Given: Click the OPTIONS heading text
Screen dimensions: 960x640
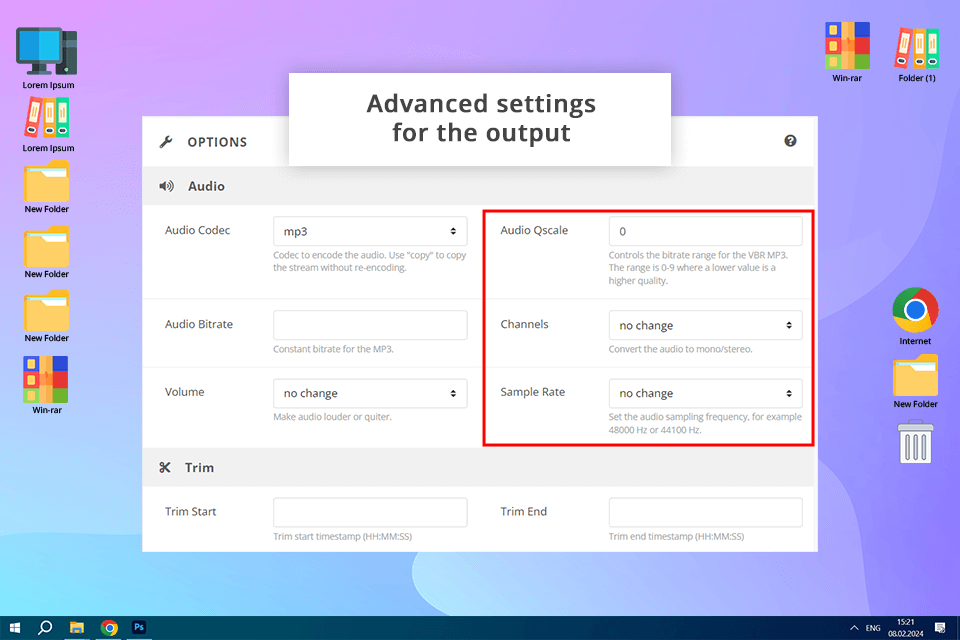Looking at the screenshot, I should (217, 142).
